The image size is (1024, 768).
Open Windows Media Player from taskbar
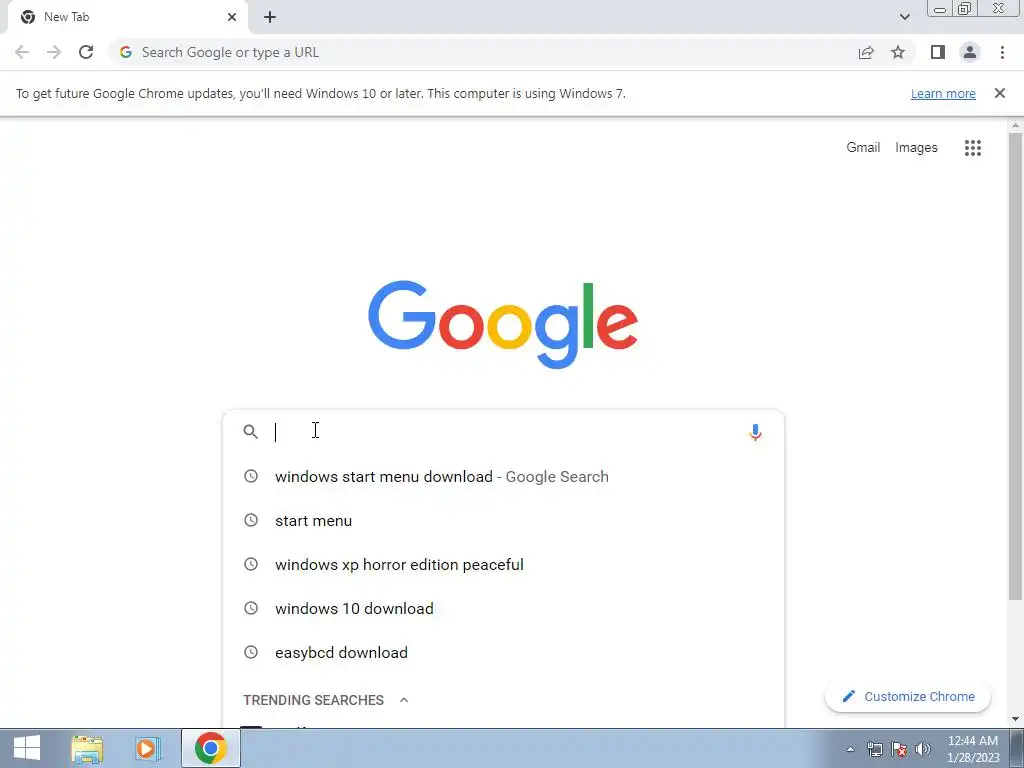(148, 748)
